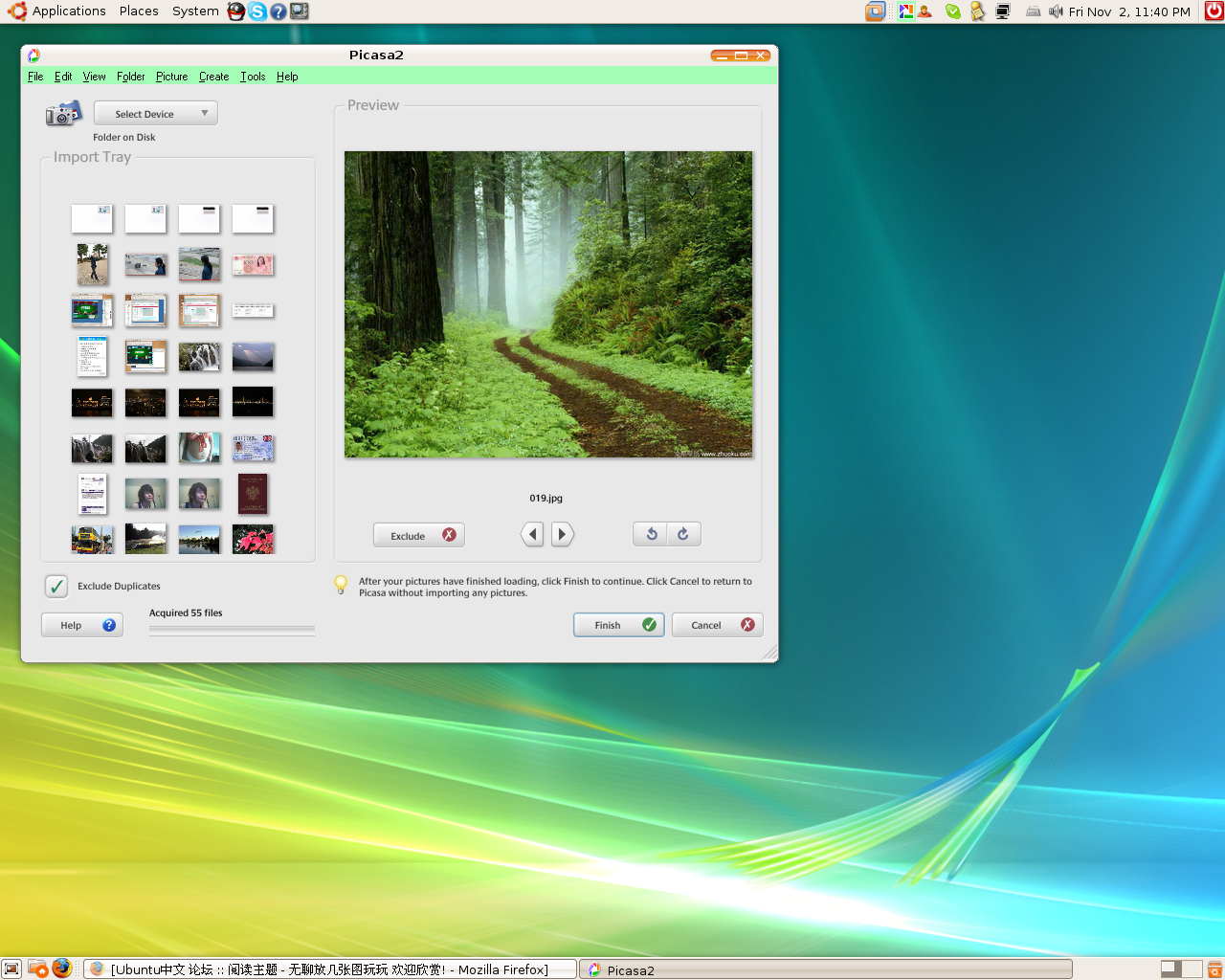1225x980 pixels.
Task: Show the next picture with the right arrow
Action: 563,534
